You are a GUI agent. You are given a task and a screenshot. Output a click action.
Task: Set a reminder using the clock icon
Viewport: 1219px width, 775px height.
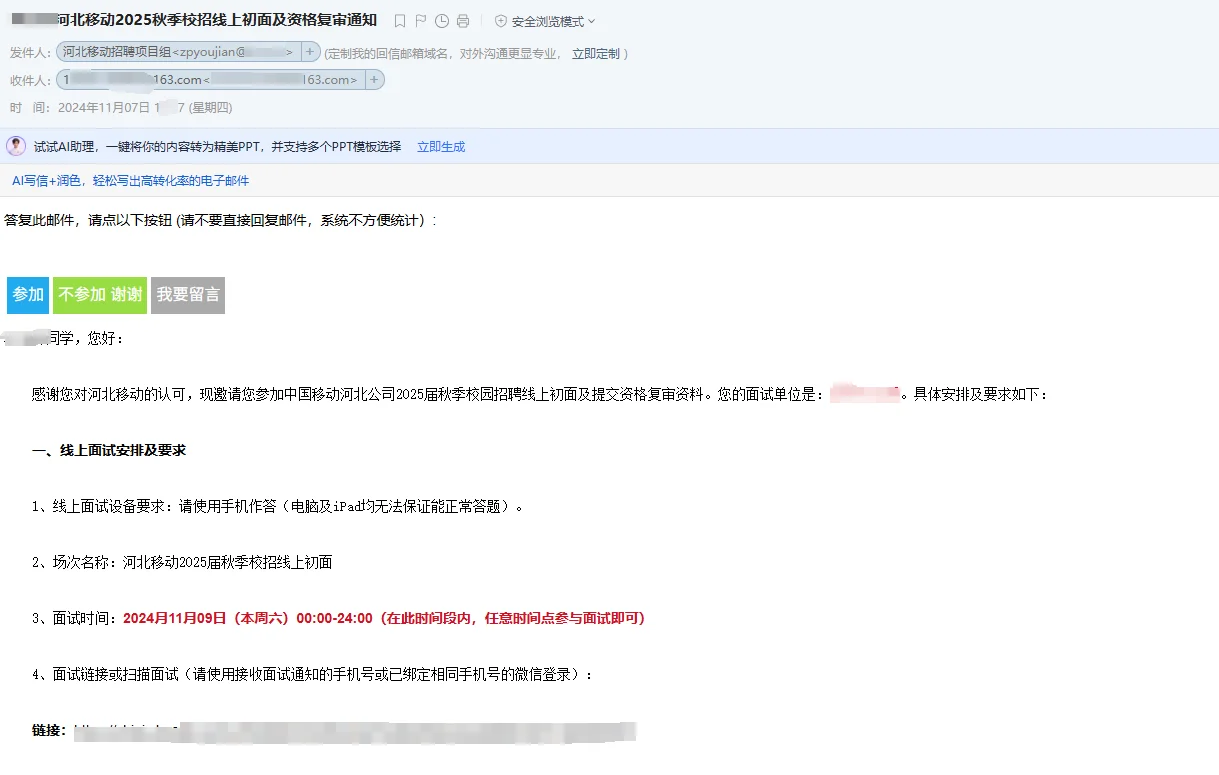pyautogui.click(x=442, y=21)
